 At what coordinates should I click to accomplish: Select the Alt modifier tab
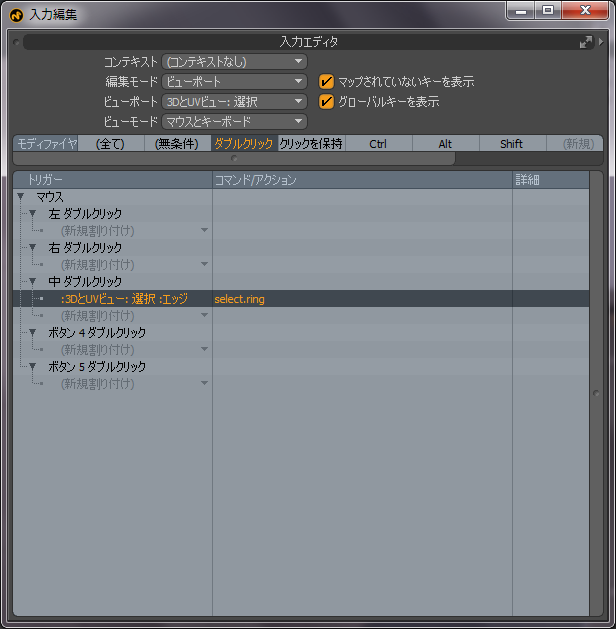pyautogui.click(x=445, y=144)
